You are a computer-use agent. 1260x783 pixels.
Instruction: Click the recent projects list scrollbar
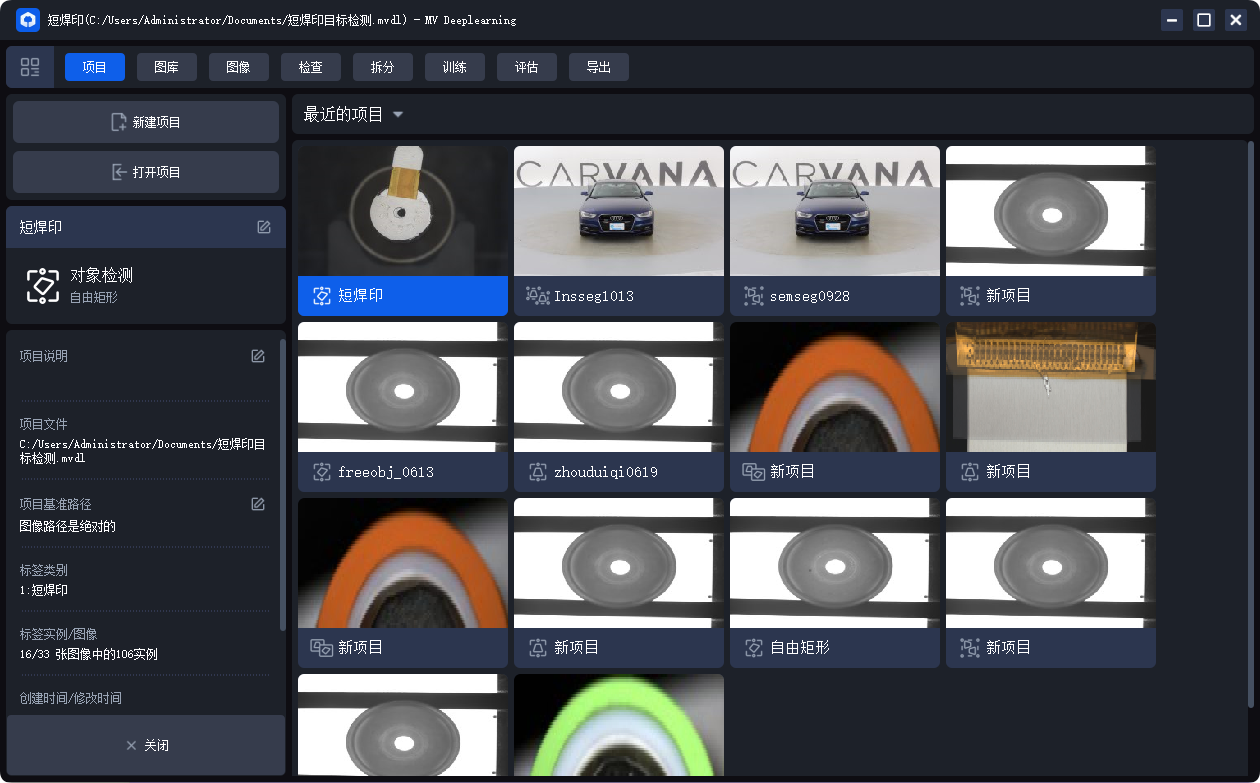1250,424
